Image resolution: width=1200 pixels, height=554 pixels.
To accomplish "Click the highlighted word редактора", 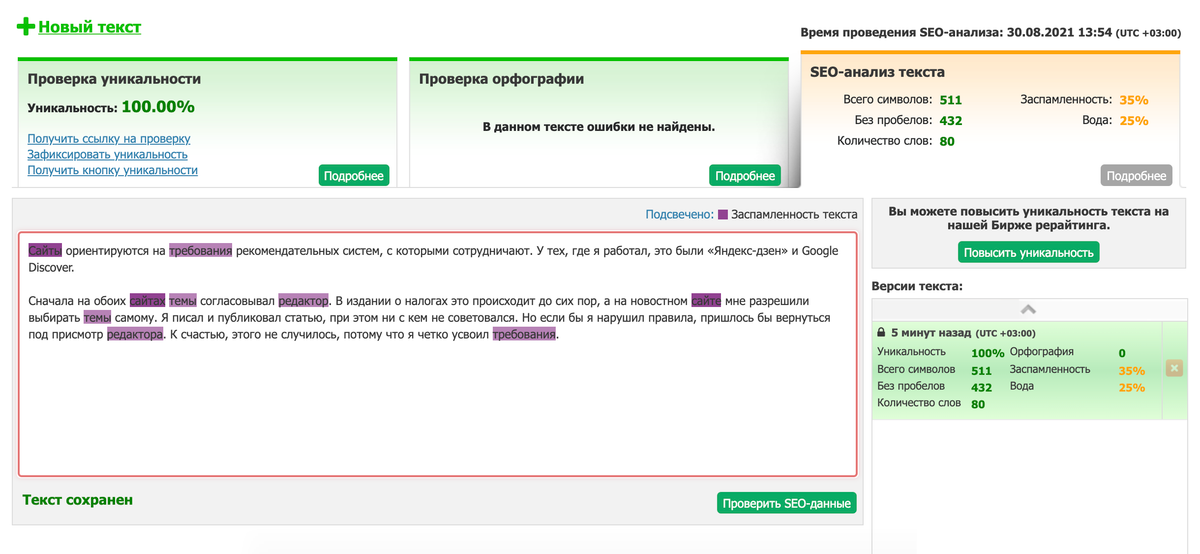I will 135,334.
